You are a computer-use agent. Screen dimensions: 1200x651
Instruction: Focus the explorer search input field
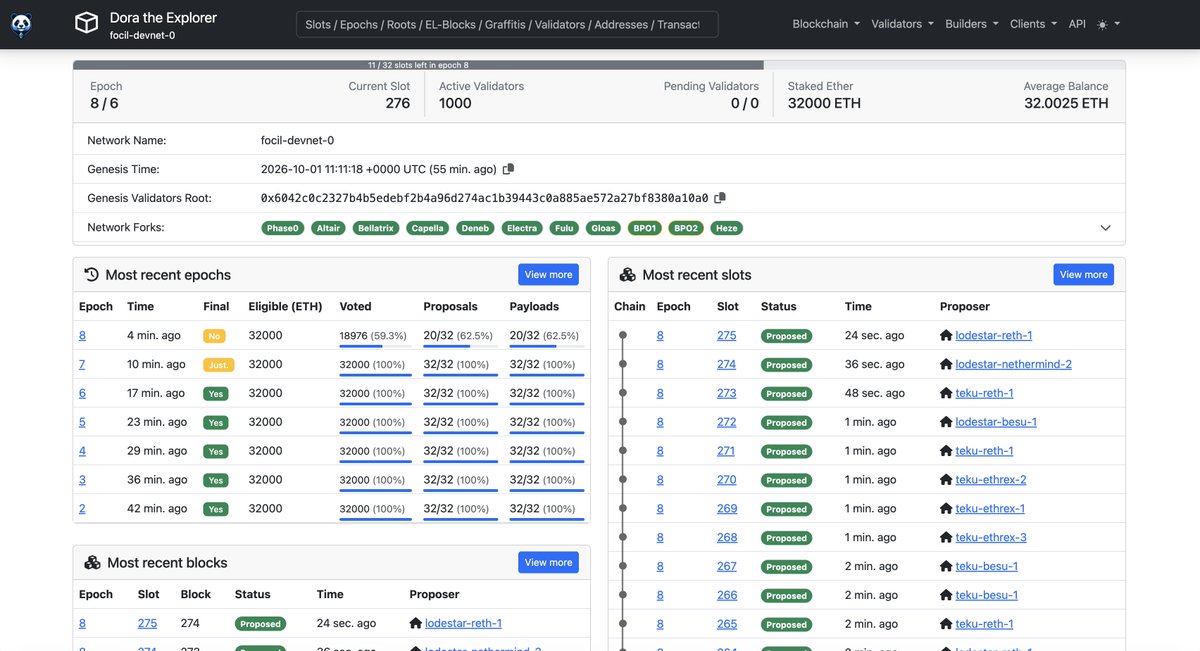point(507,24)
